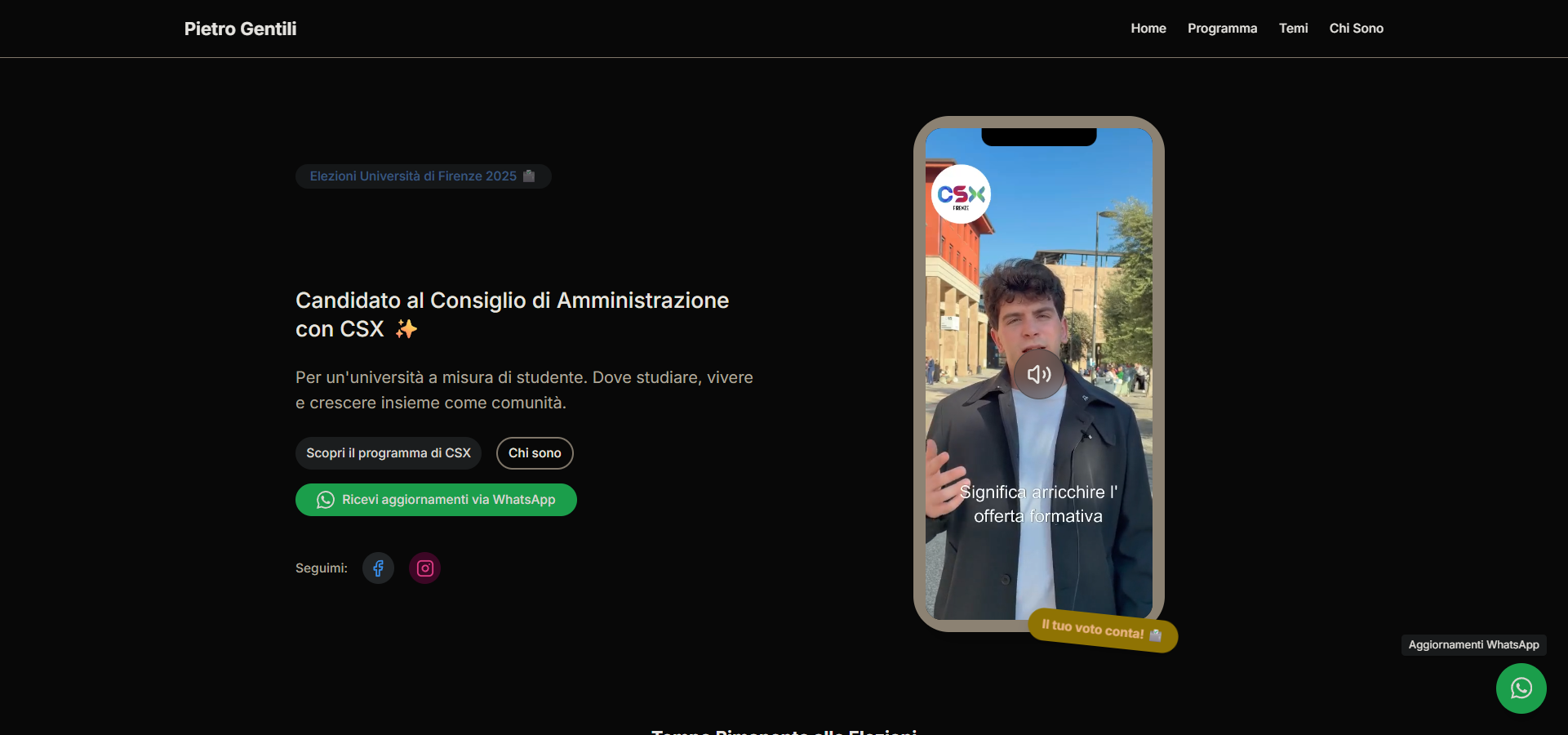This screenshot has height=735, width=1568.
Task: Click the Il tuo voto conta! yellow badge
Action: pyautogui.click(x=1102, y=630)
